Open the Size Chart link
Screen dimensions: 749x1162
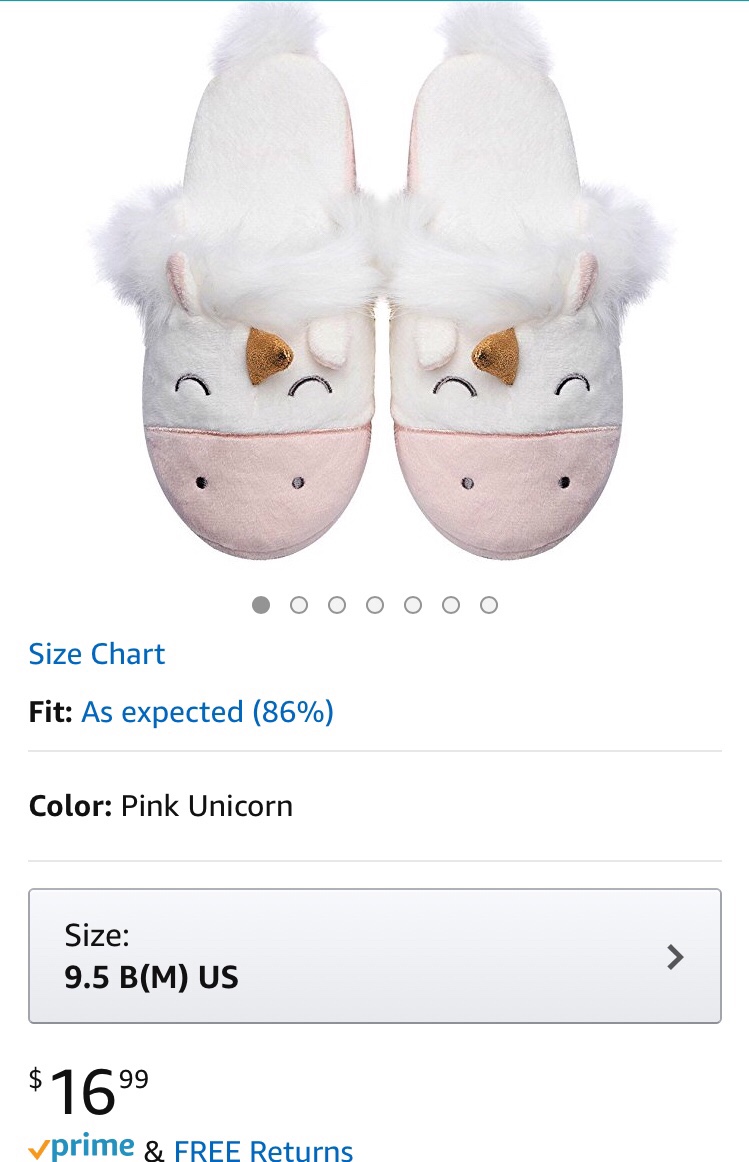pyautogui.click(x=97, y=654)
